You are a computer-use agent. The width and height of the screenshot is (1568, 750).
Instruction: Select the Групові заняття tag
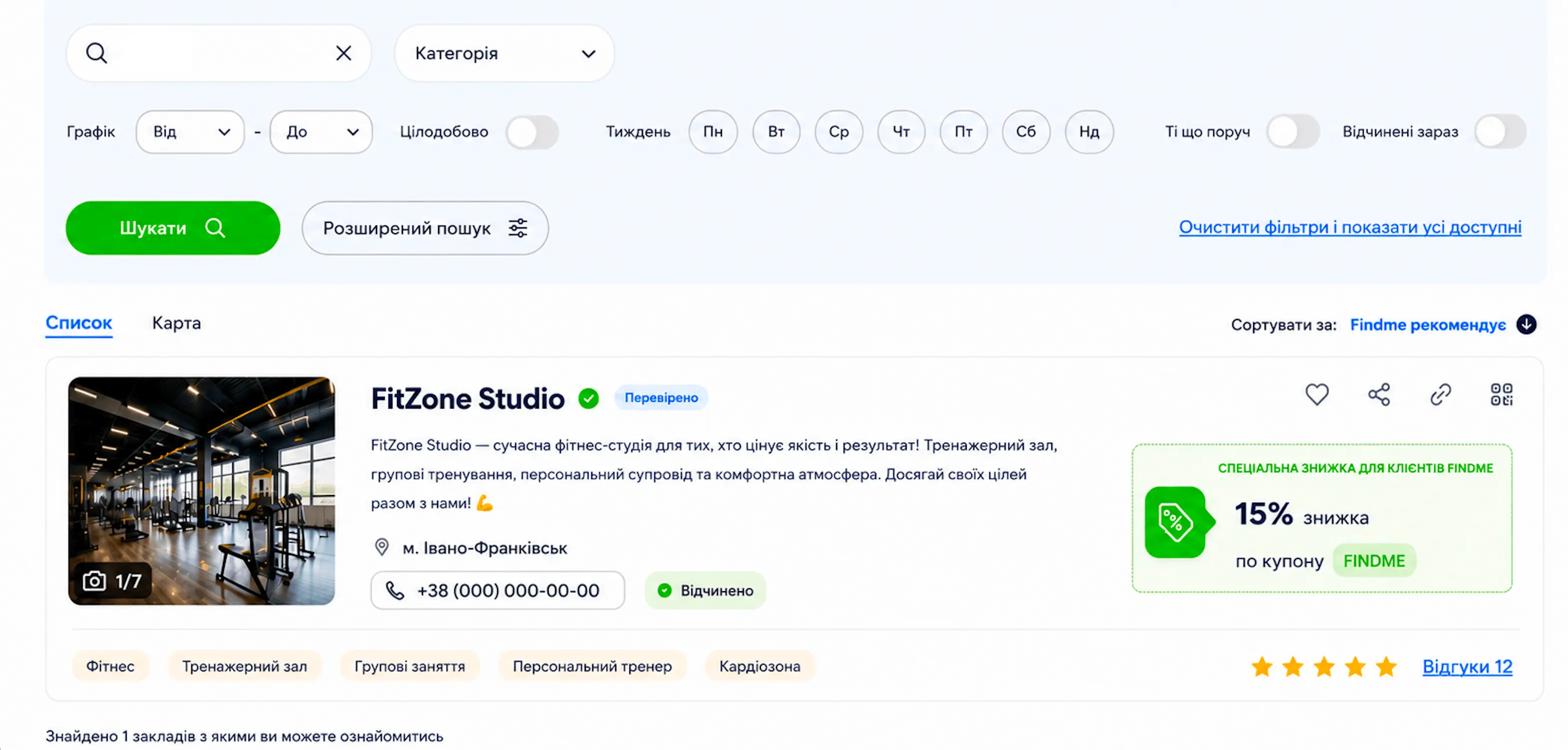pyautogui.click(x=410, y=665)
